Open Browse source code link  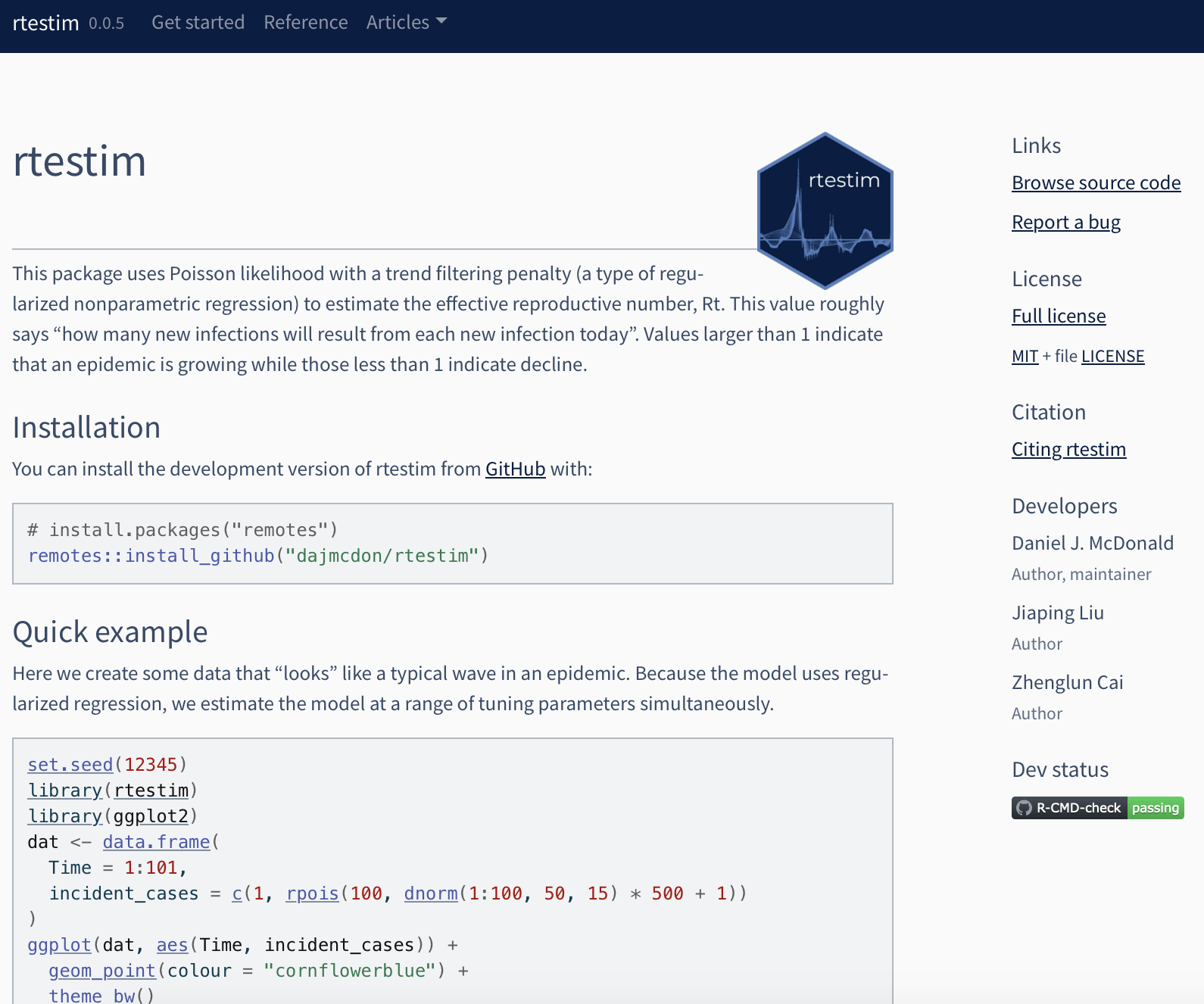[x=1096, y=183]
